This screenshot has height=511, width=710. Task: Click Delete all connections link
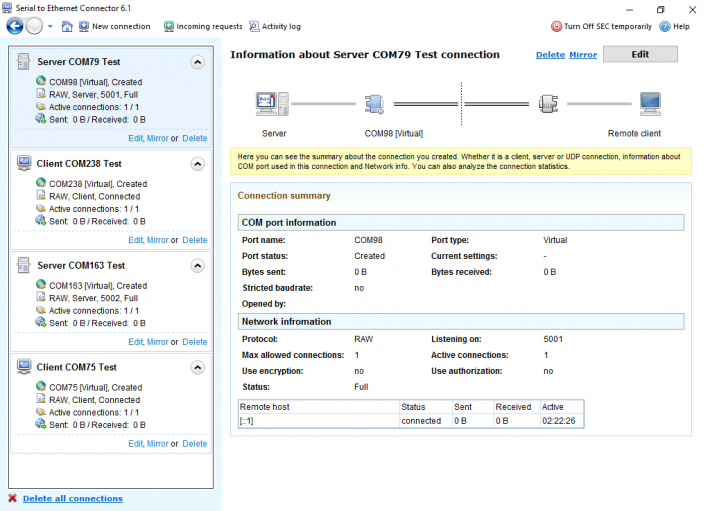click(72, 498)
